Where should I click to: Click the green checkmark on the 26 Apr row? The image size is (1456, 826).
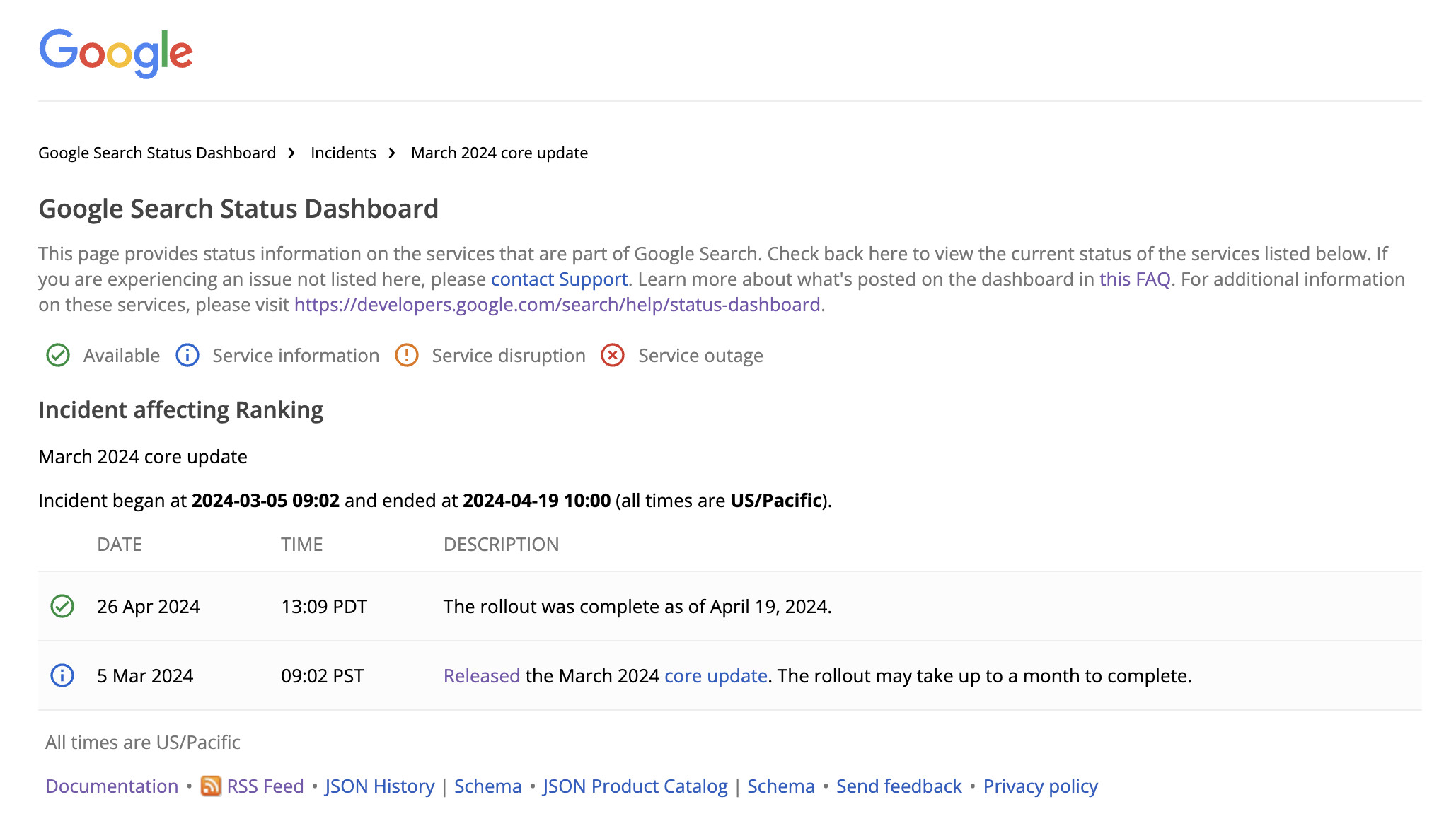pyautogui.click(x=62, y=606)
